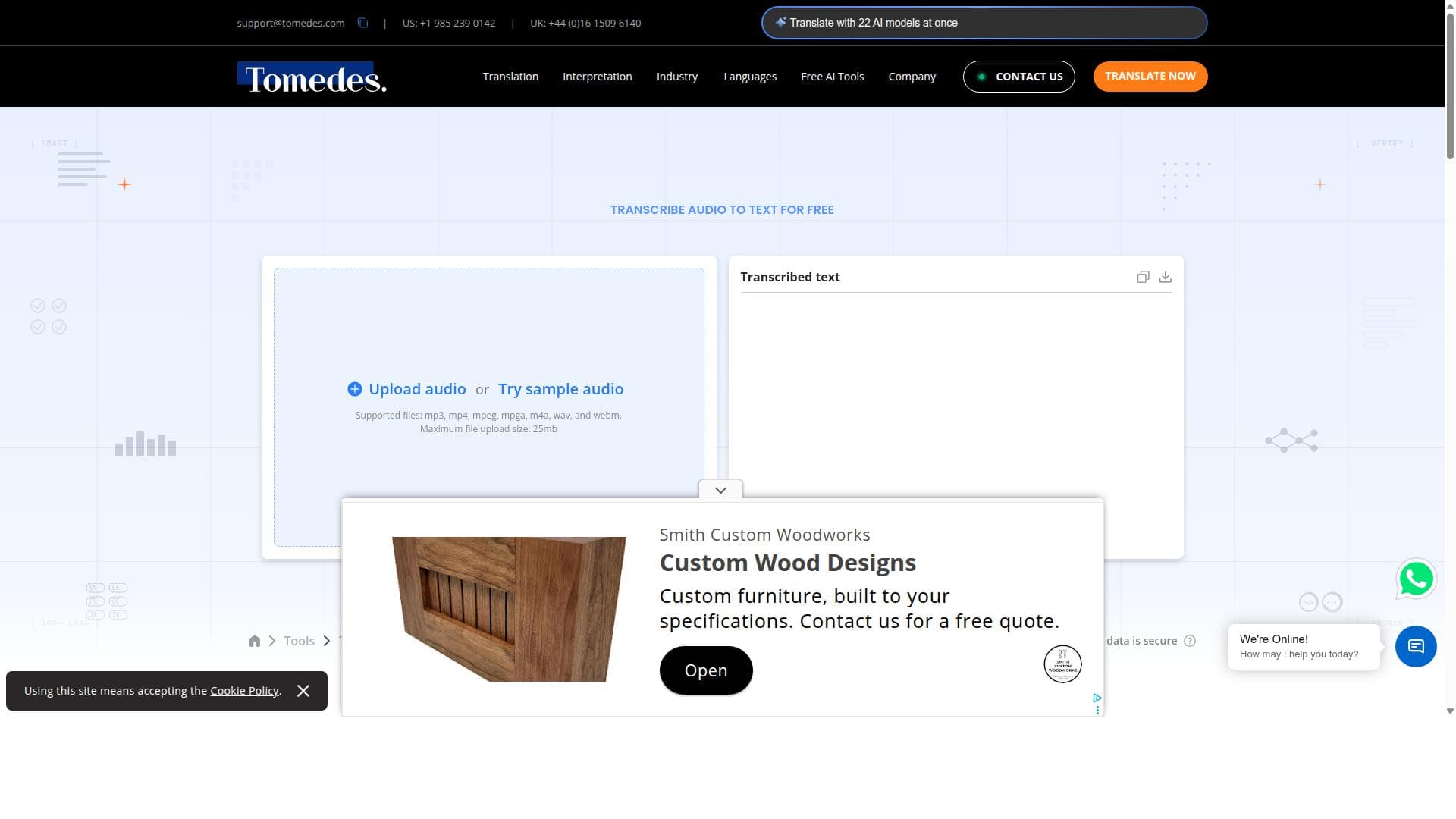This screenshot has height=819, width=1456.
Task: Click the Smith Custom Woodworks logo badge
Action: click(1062, 664)
